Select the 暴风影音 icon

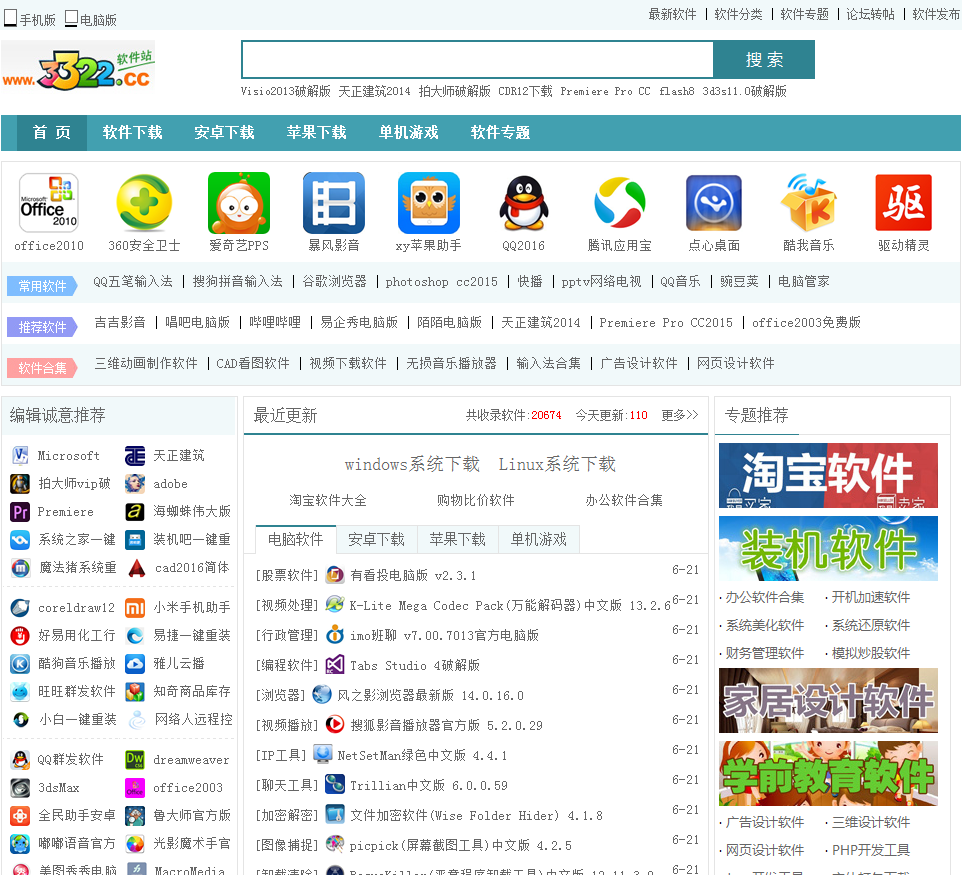click(334, 203)
